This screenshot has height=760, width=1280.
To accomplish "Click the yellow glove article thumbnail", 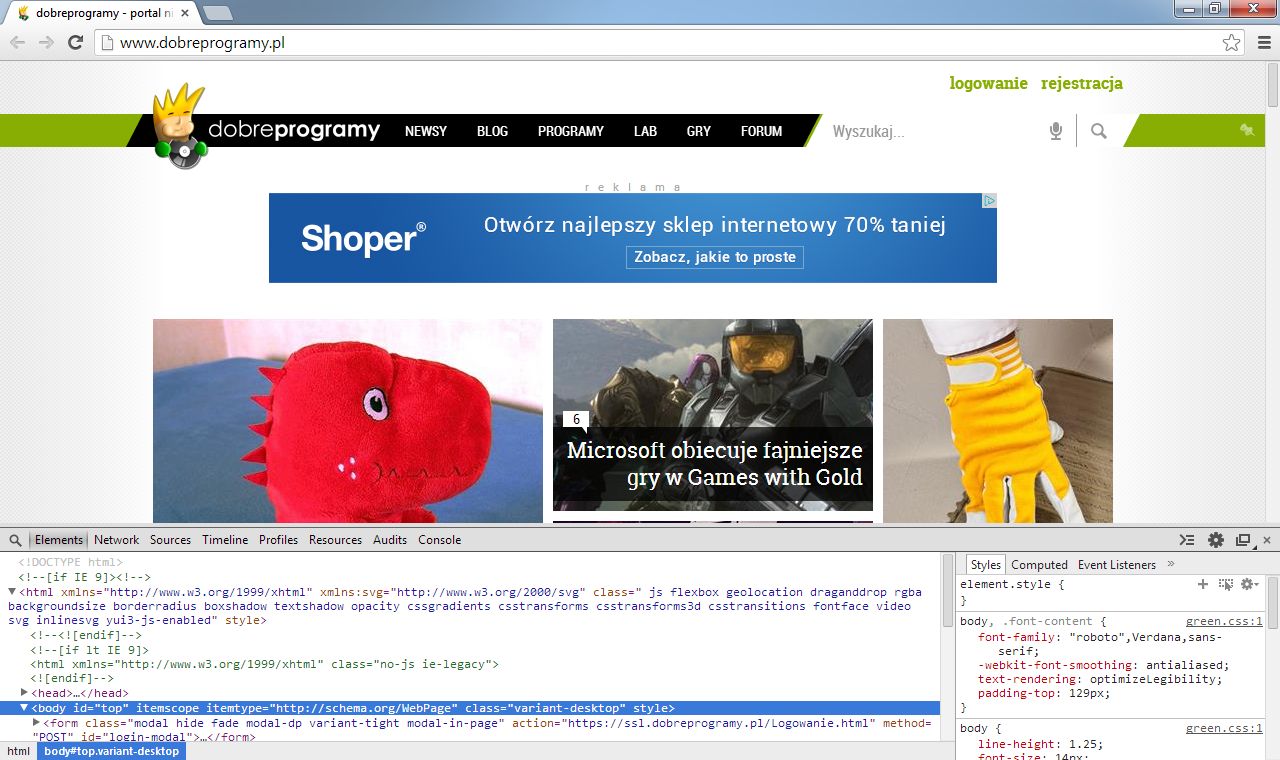I will point(998,421).
